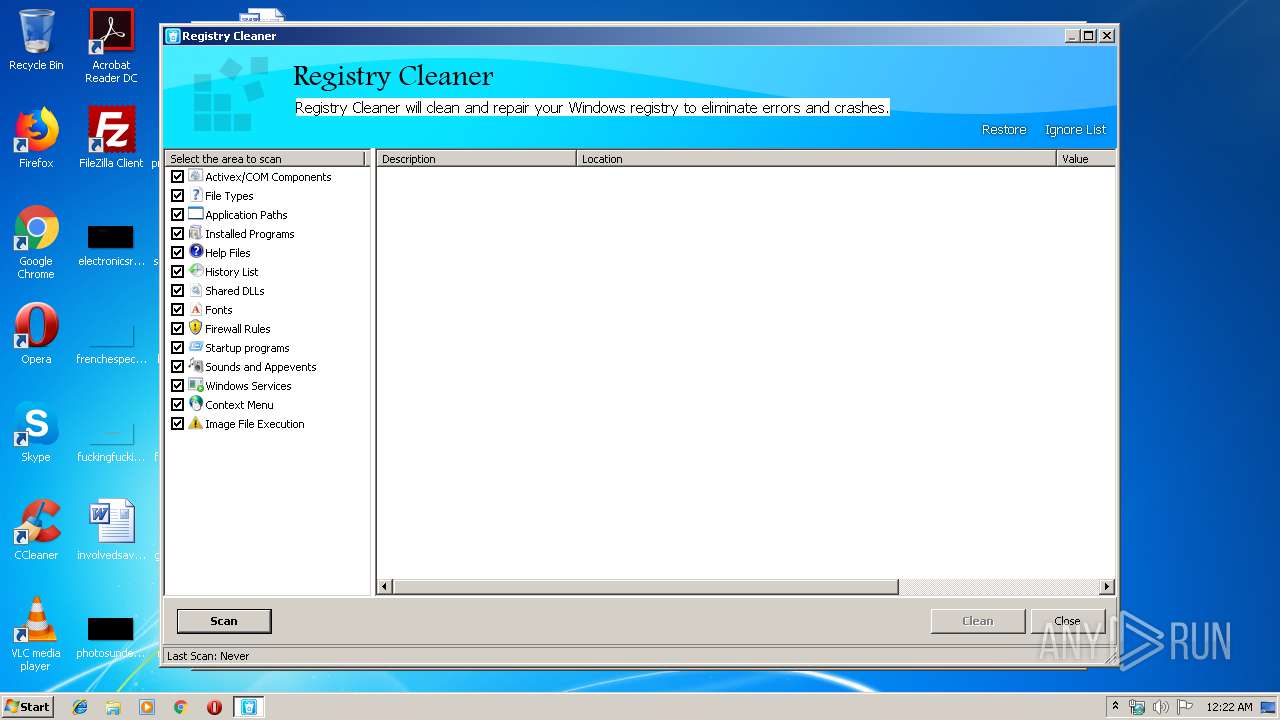
Task: Click the Opera icon in taskbar
Action: (x=214, y=707)
